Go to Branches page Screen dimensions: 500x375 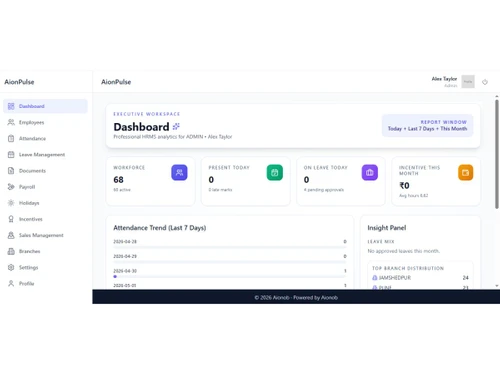(x=45, y=251)
